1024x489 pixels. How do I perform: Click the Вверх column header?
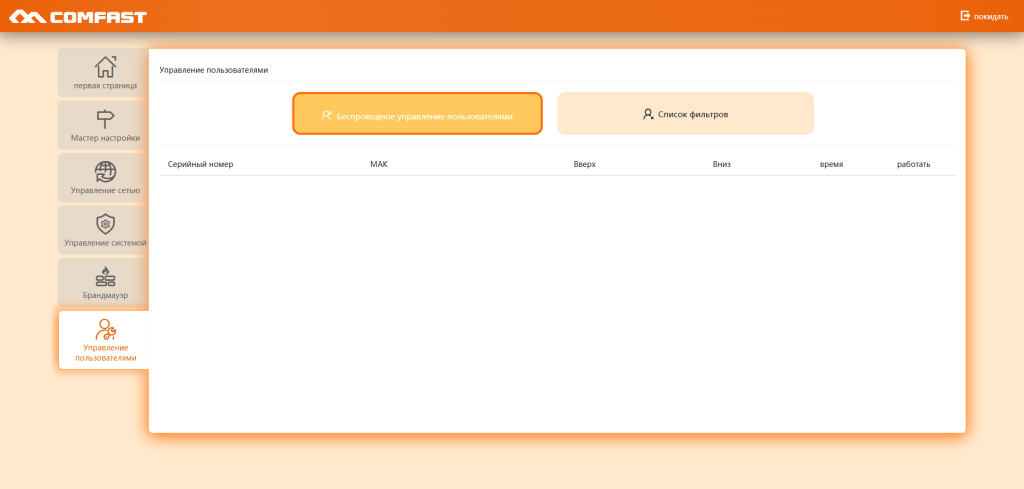584,164
